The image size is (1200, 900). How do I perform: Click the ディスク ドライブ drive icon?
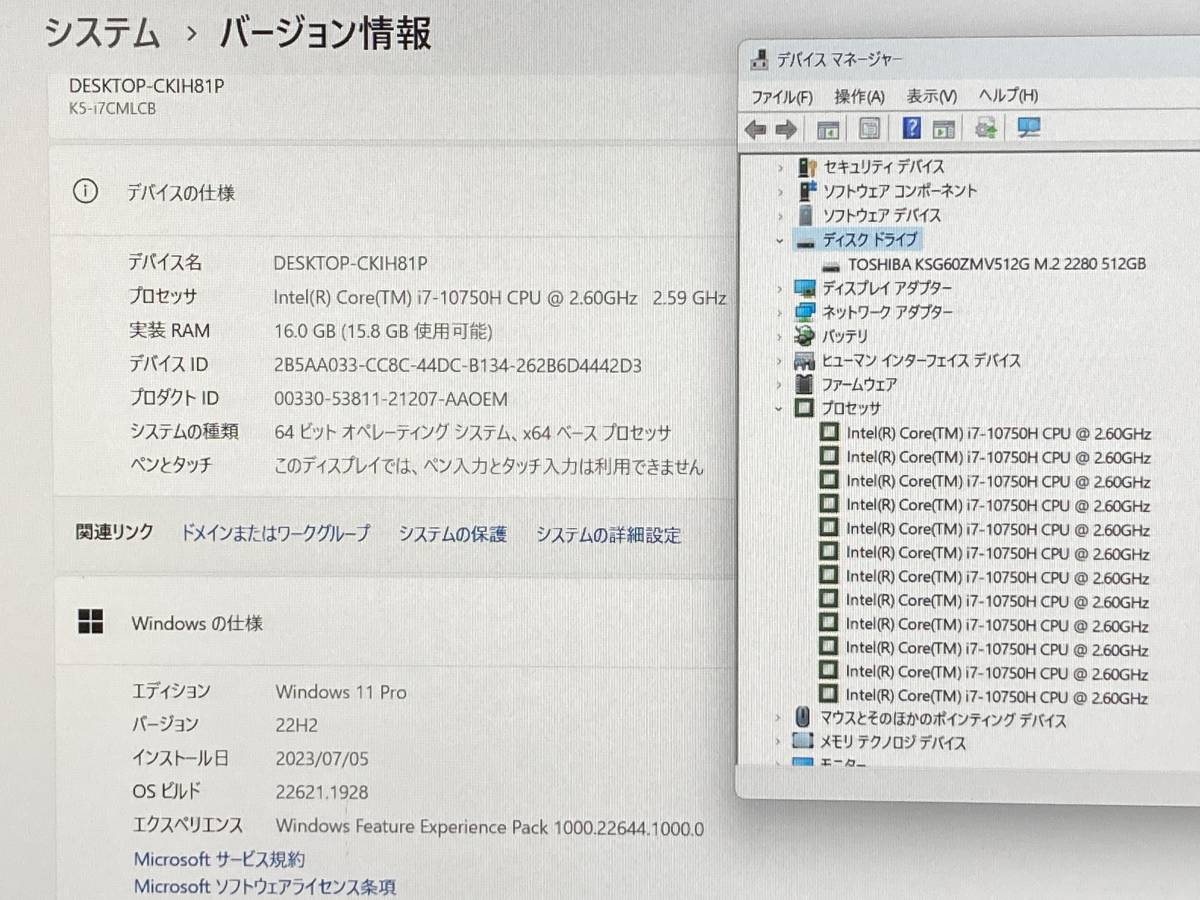[806, 241]
